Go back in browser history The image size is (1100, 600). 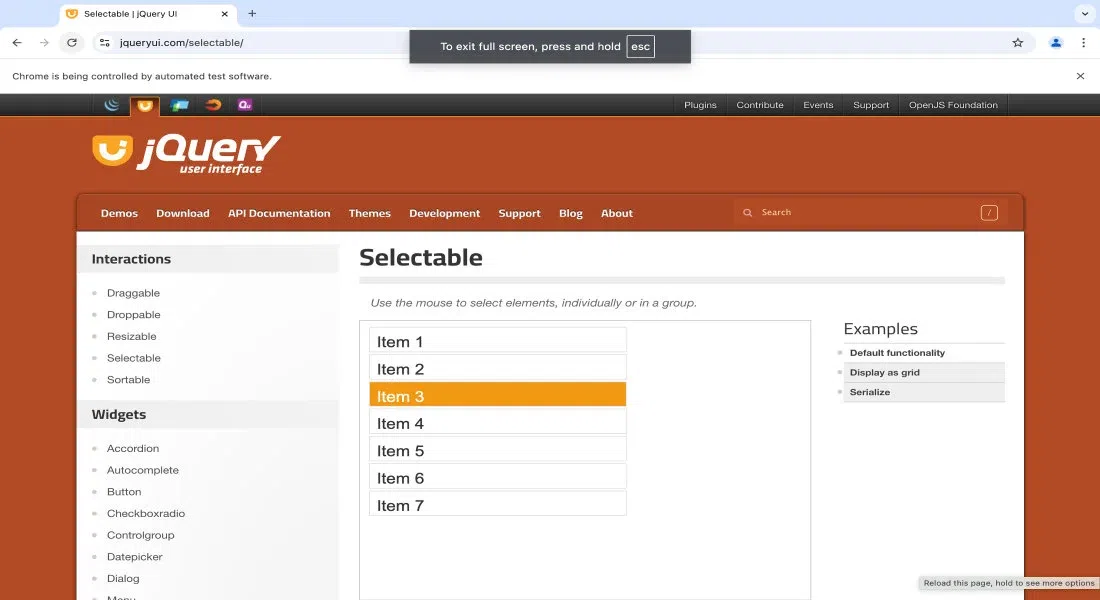[x=17, y=43]
